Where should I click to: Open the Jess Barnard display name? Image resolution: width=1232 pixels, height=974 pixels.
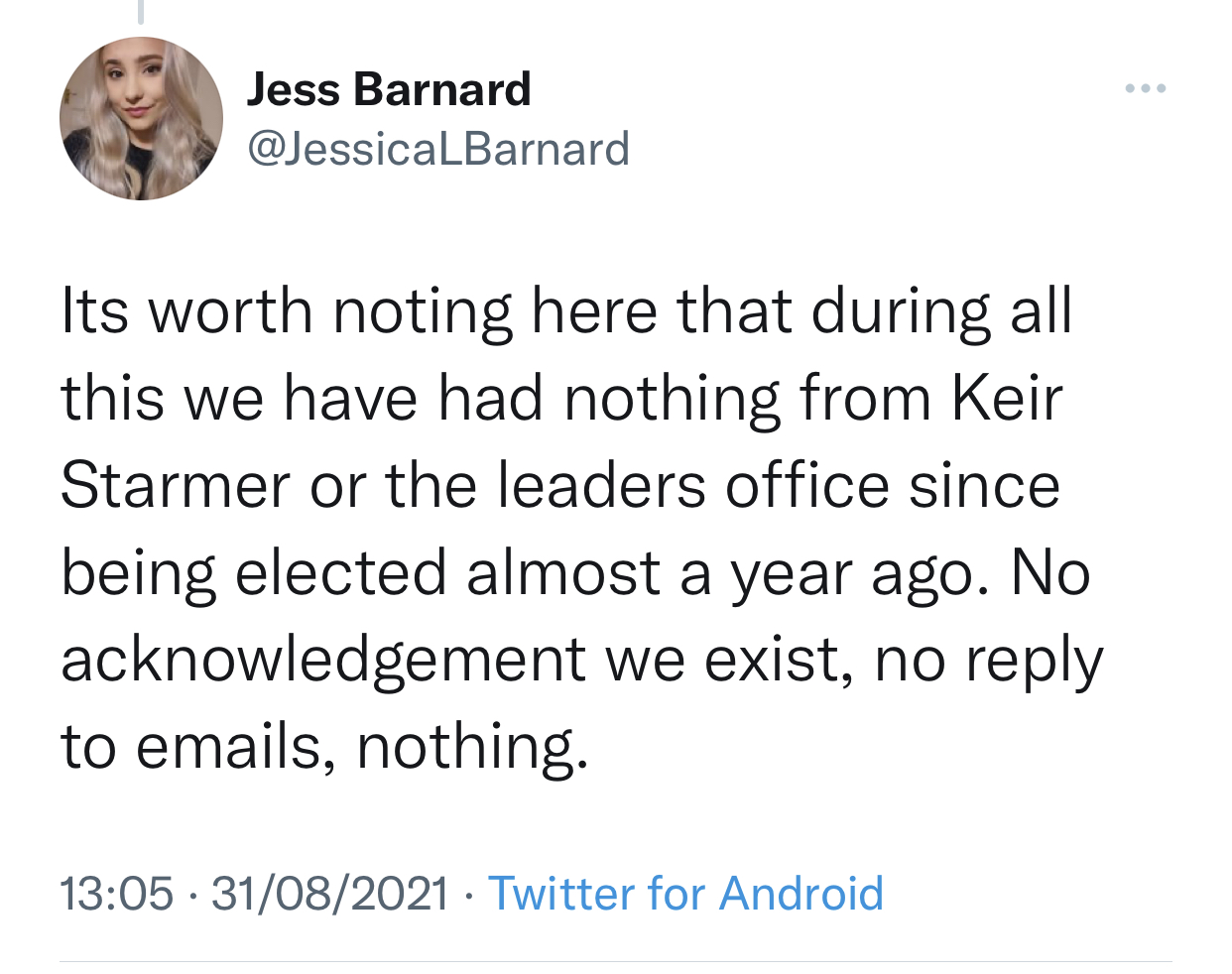(x=388, y=89)
